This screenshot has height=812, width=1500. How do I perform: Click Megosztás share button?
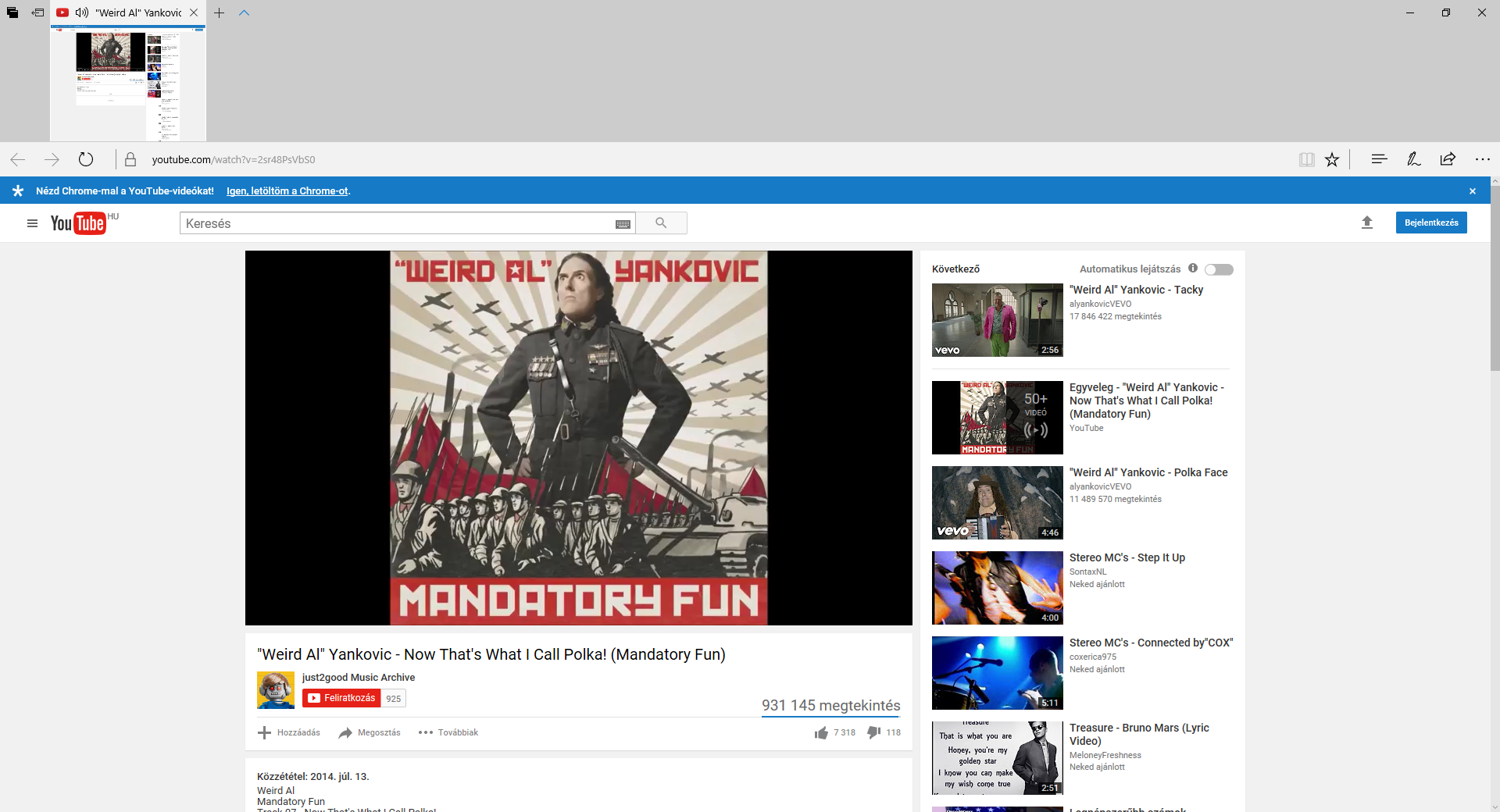point(370,732)
